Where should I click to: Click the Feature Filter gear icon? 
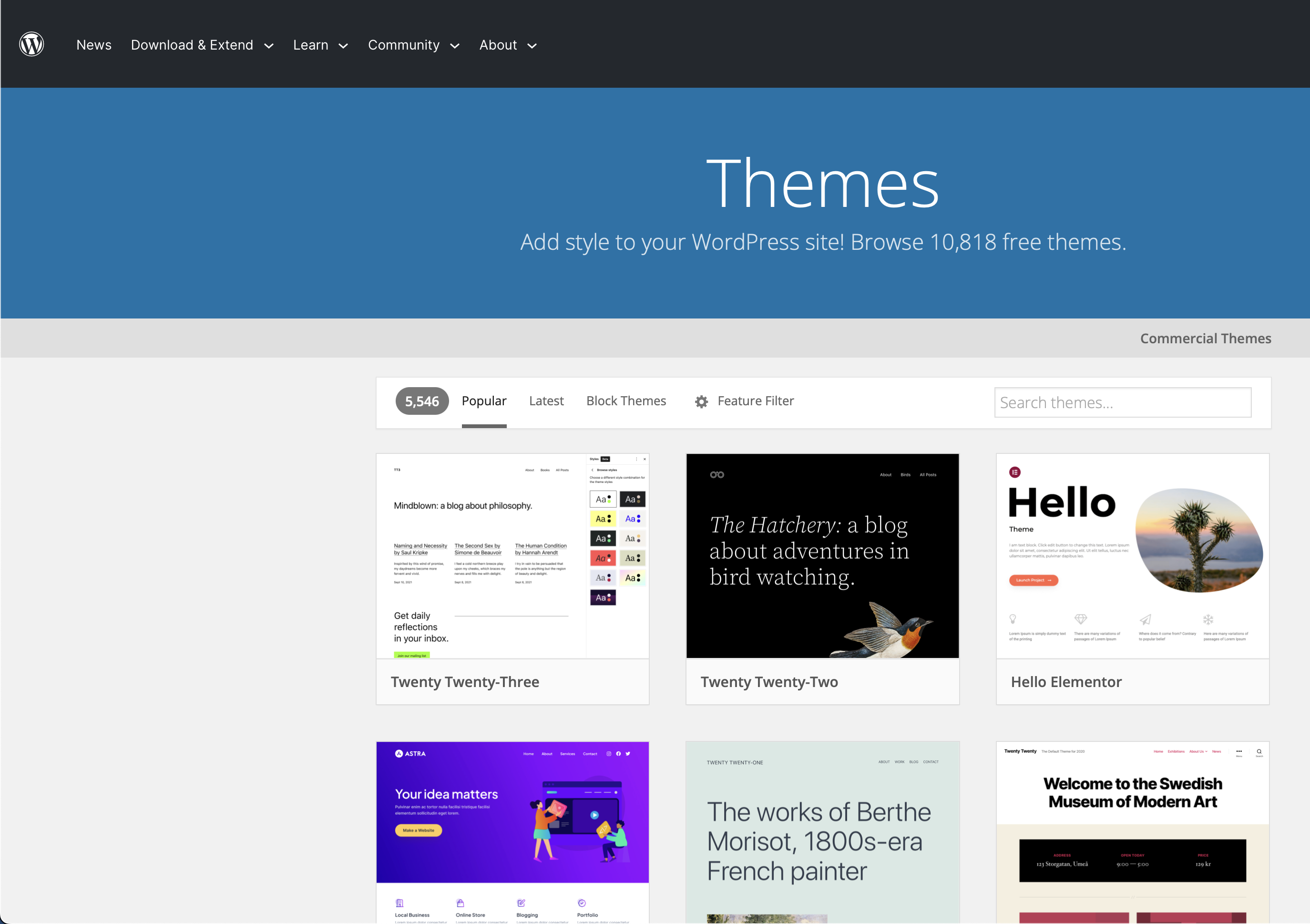701,402
